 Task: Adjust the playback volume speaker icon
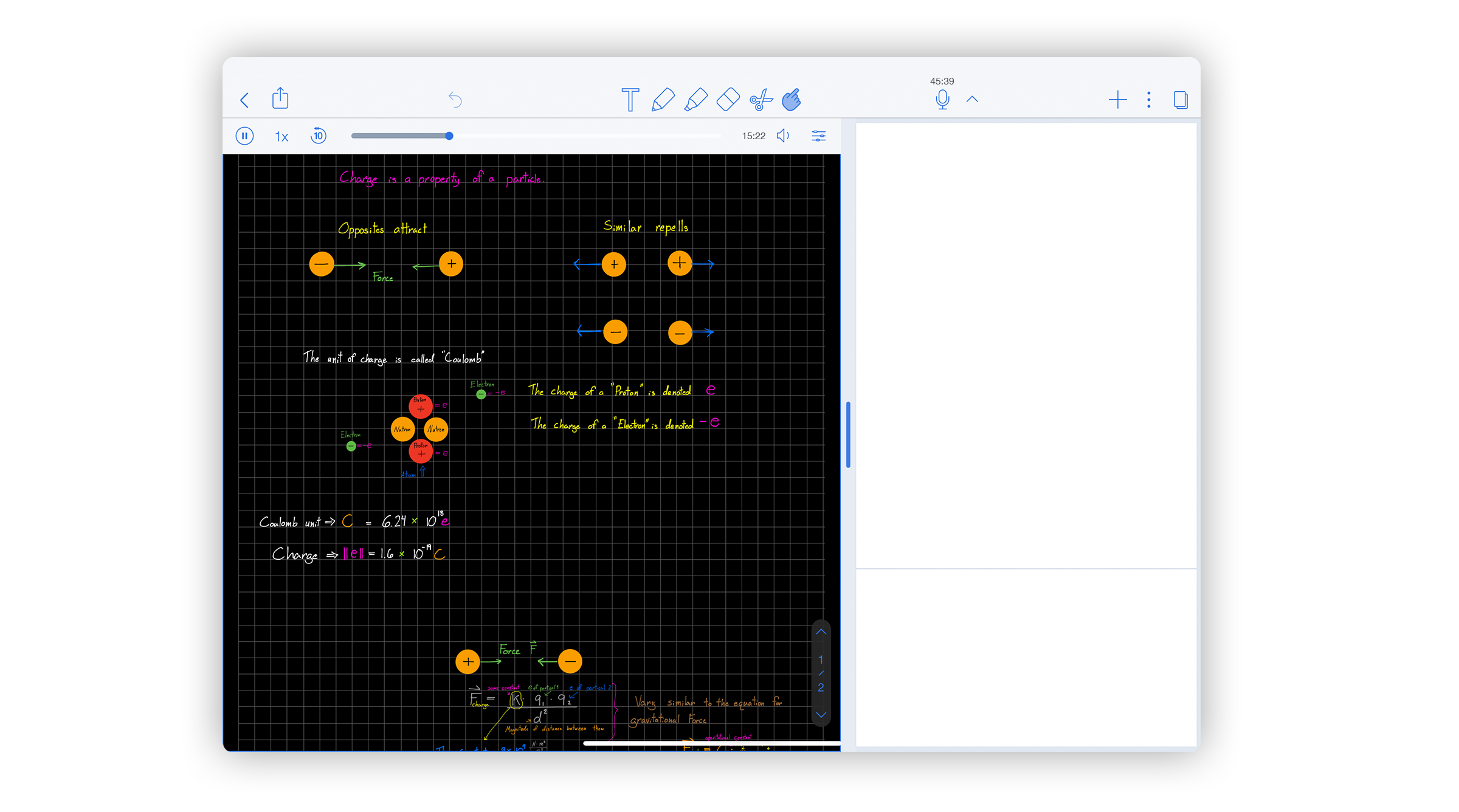pyautogui.click(x=783, y=136)
